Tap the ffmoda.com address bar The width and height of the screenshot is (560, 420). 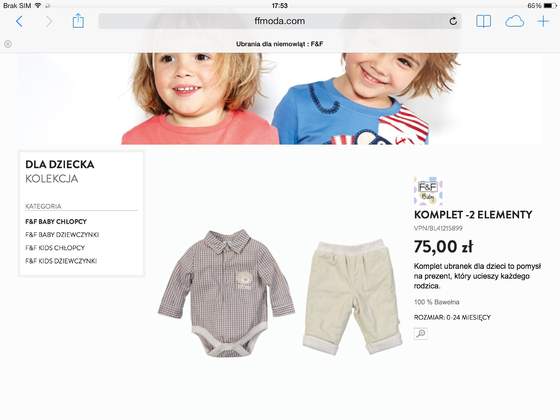click(x=280, y=21)
